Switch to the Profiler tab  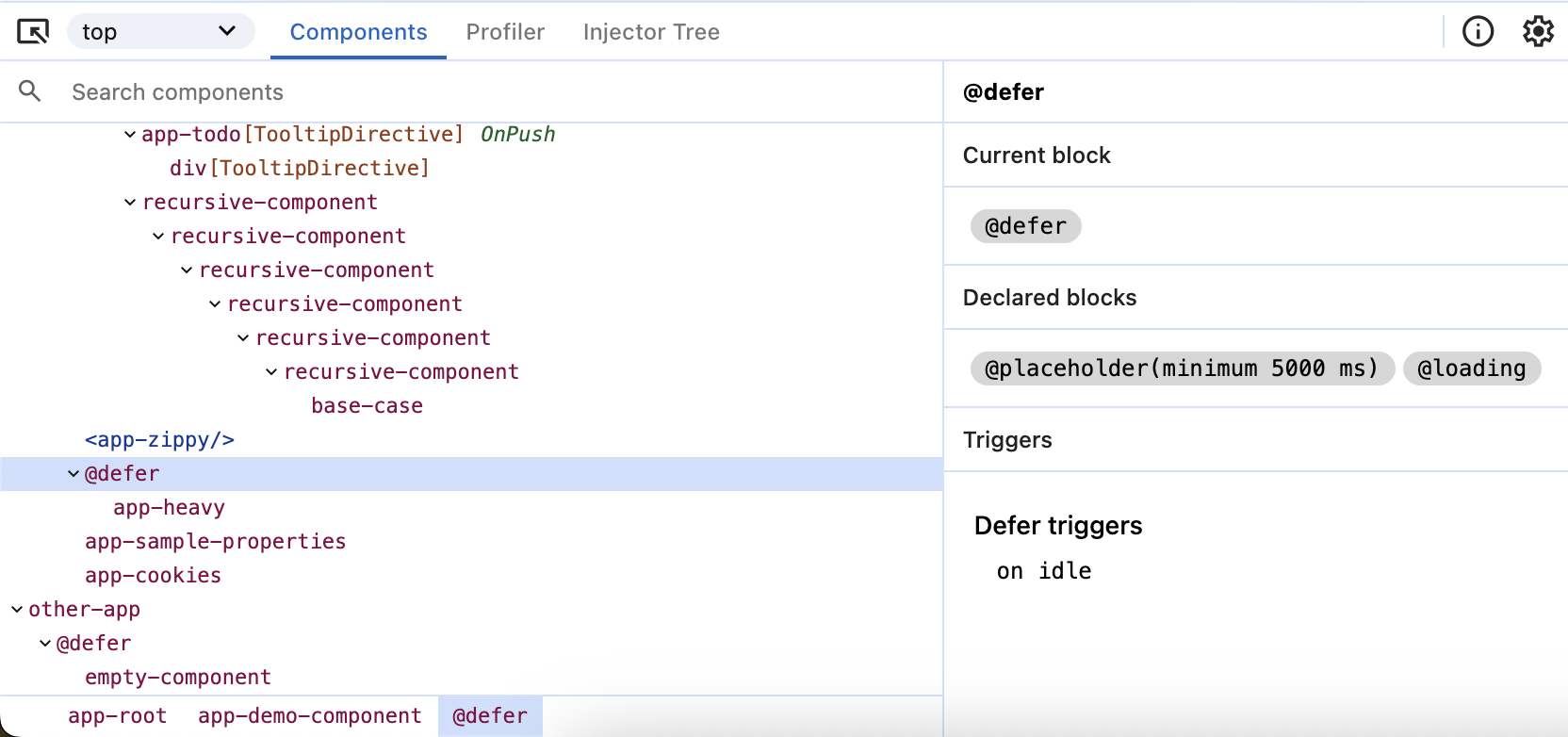[x=505, y=32]
